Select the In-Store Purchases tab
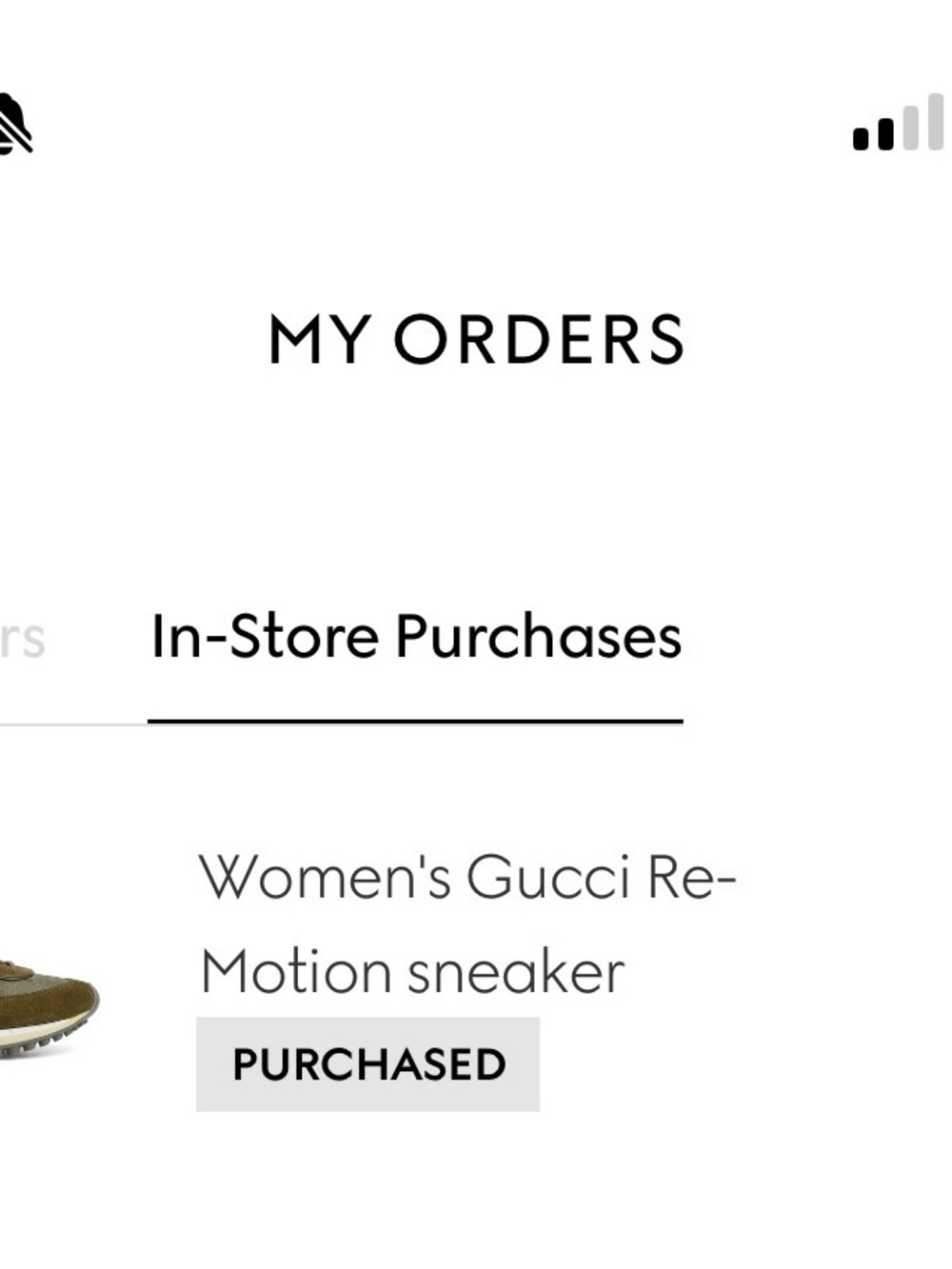Viewport: 952px width, 1269px height. [x=416, y=636]
